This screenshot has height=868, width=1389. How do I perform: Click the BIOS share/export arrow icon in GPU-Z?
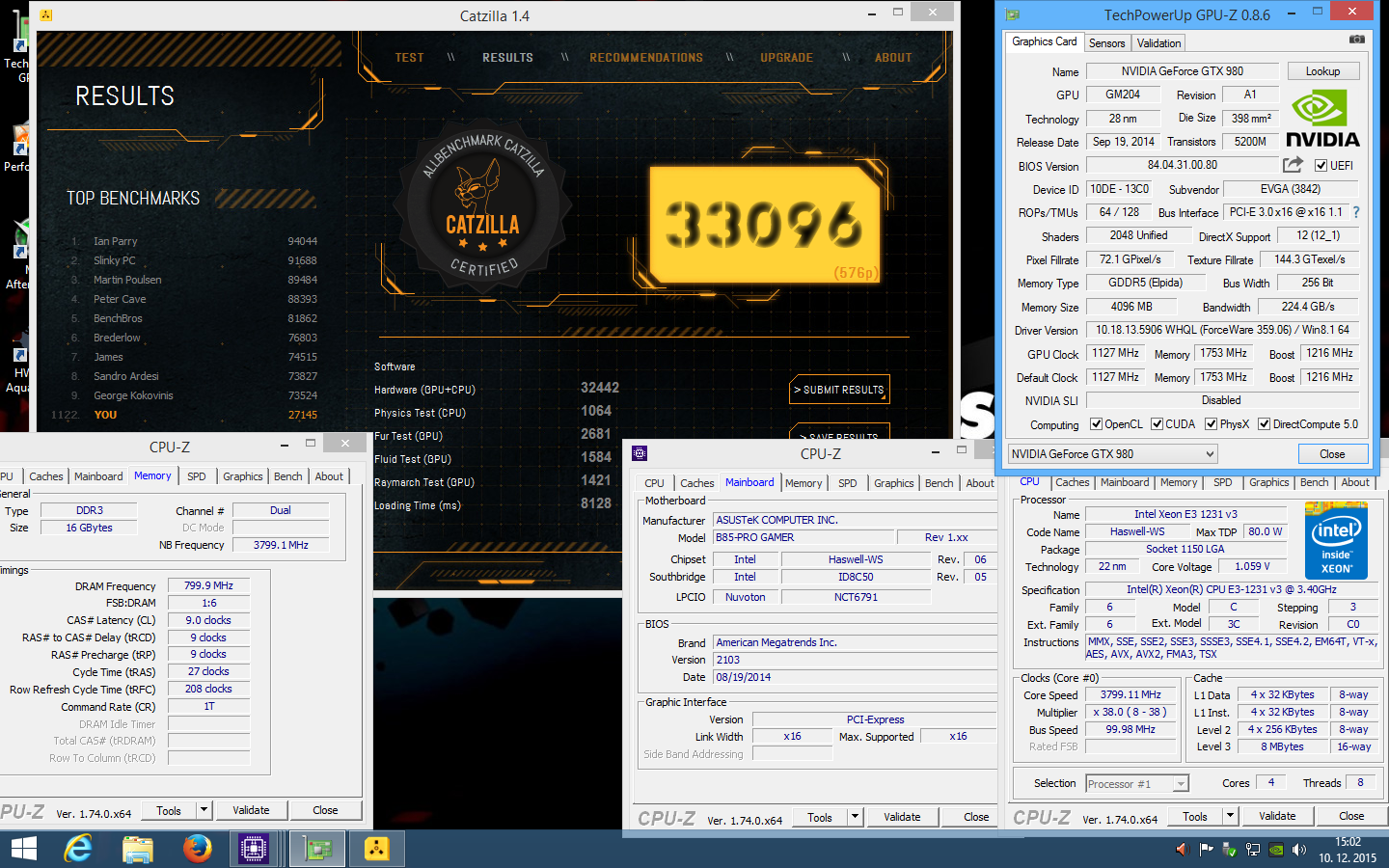(x=1293, y=165)
